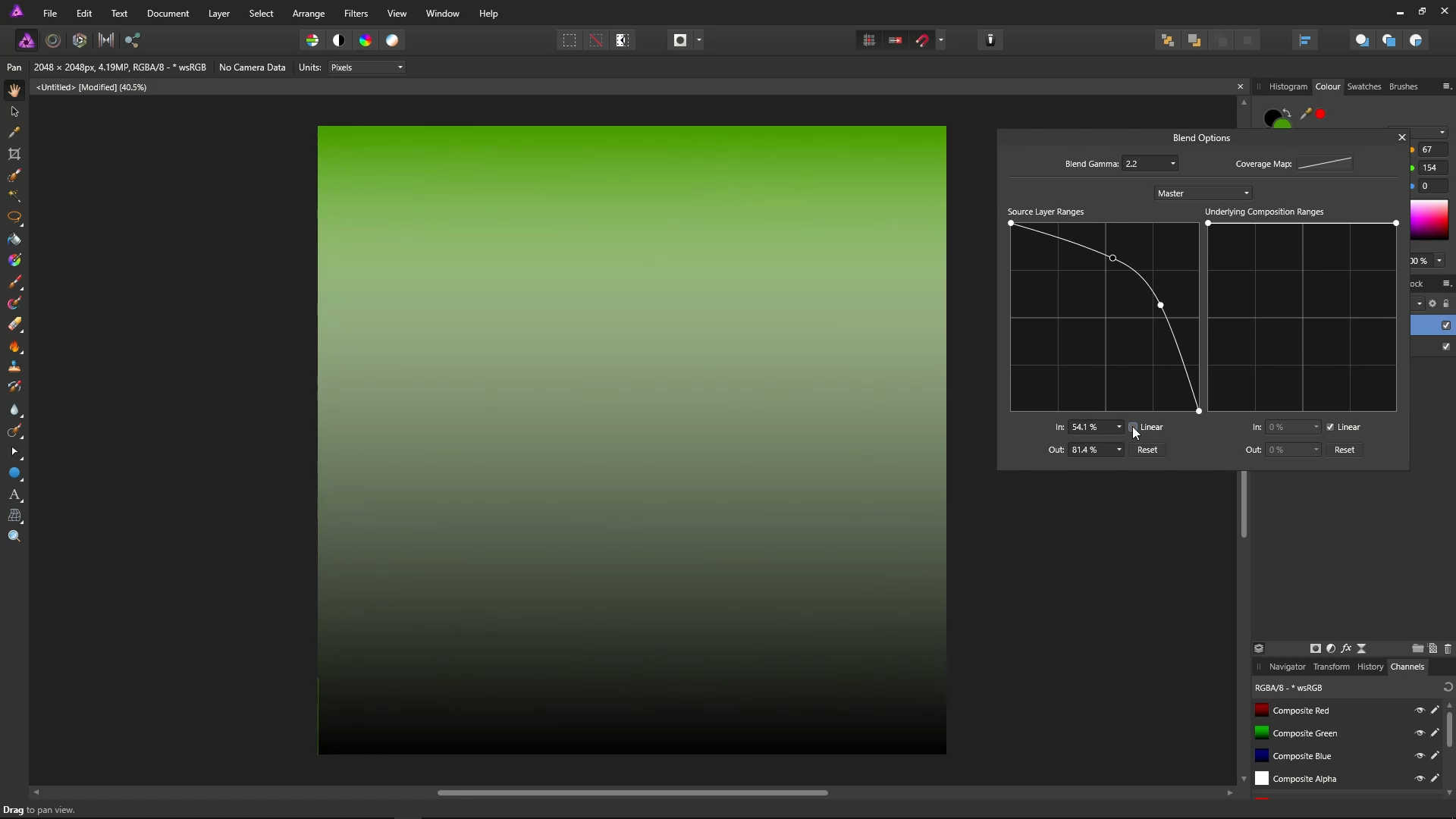Select the Paint Brush tool

[x=14, y=282]
